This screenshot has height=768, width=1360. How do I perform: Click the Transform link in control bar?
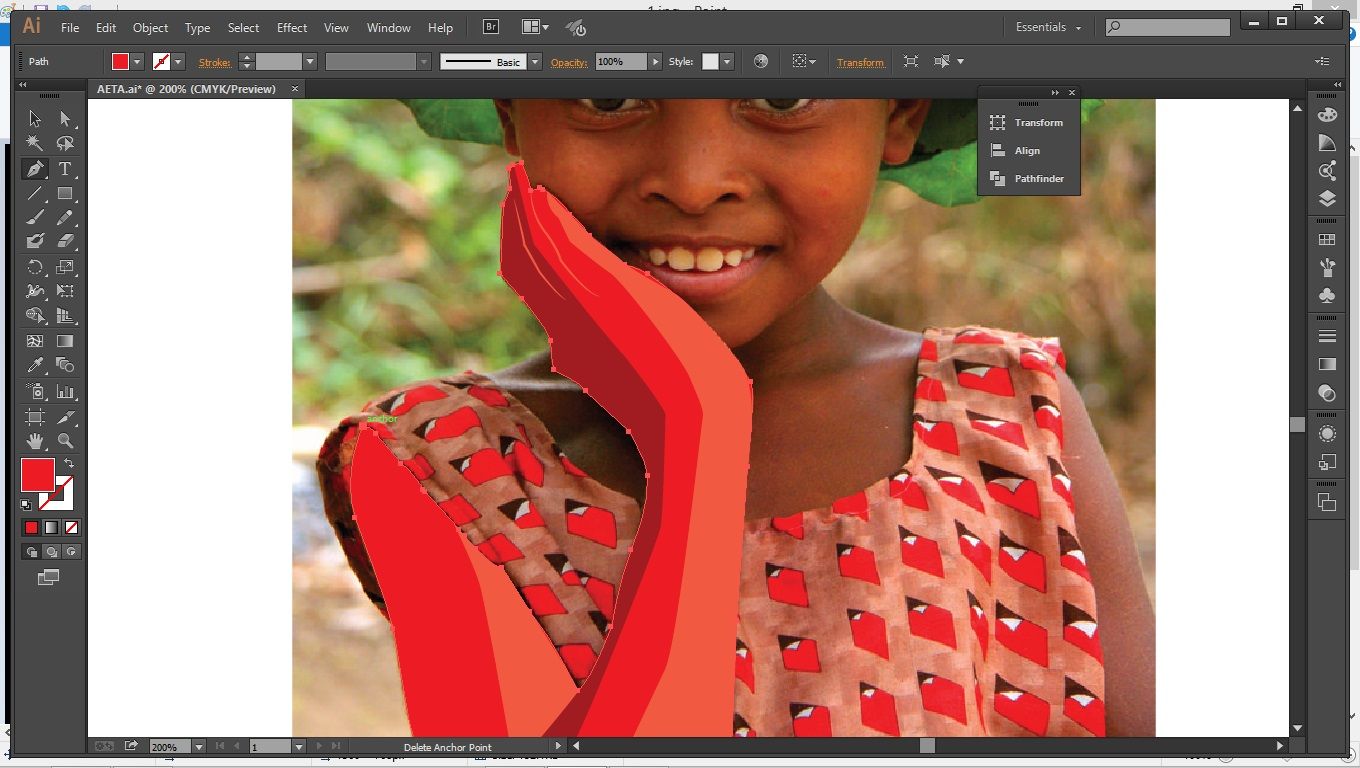[861, 62]
